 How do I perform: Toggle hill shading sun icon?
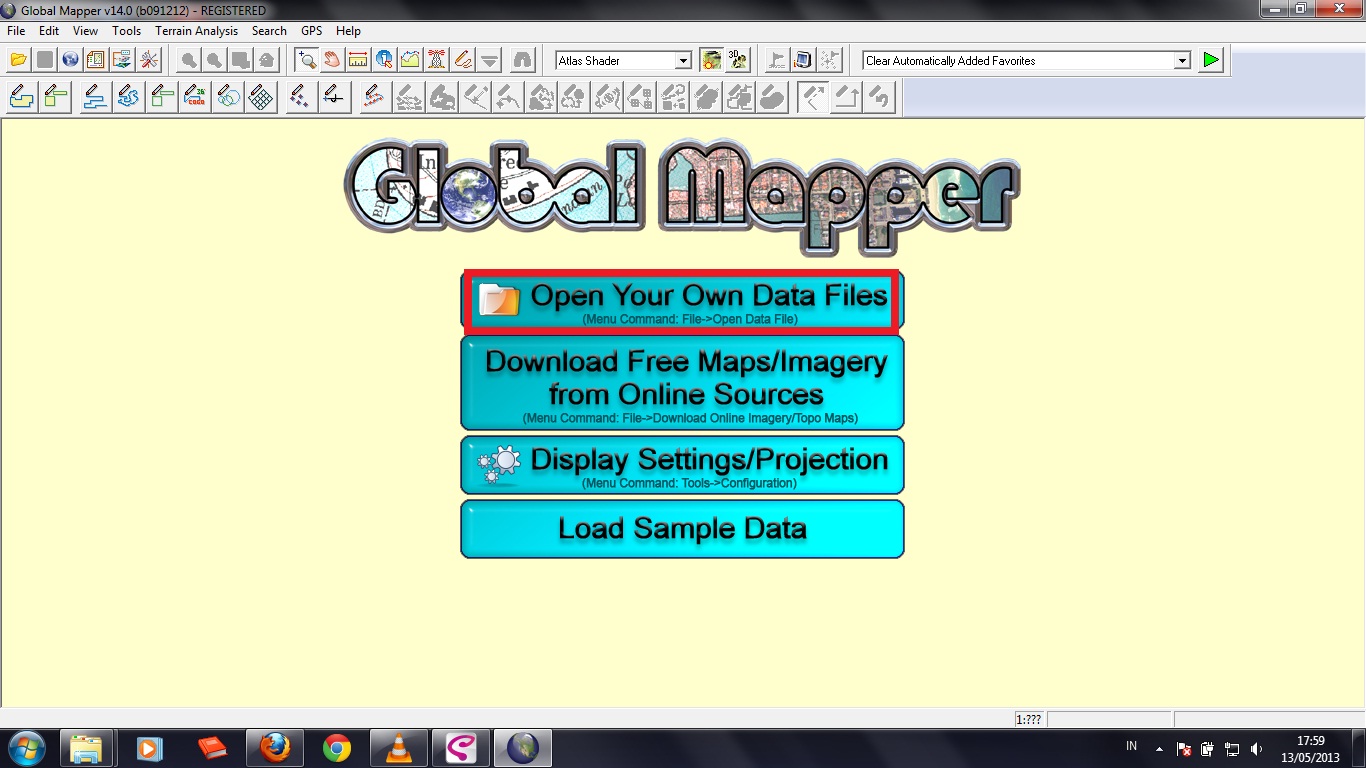point(711,60)
